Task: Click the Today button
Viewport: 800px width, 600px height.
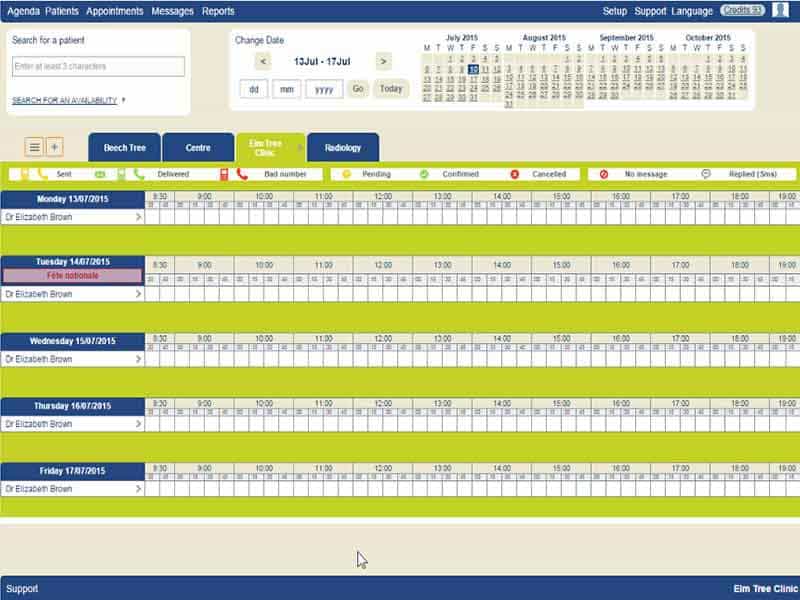Action: pos(391,89)
